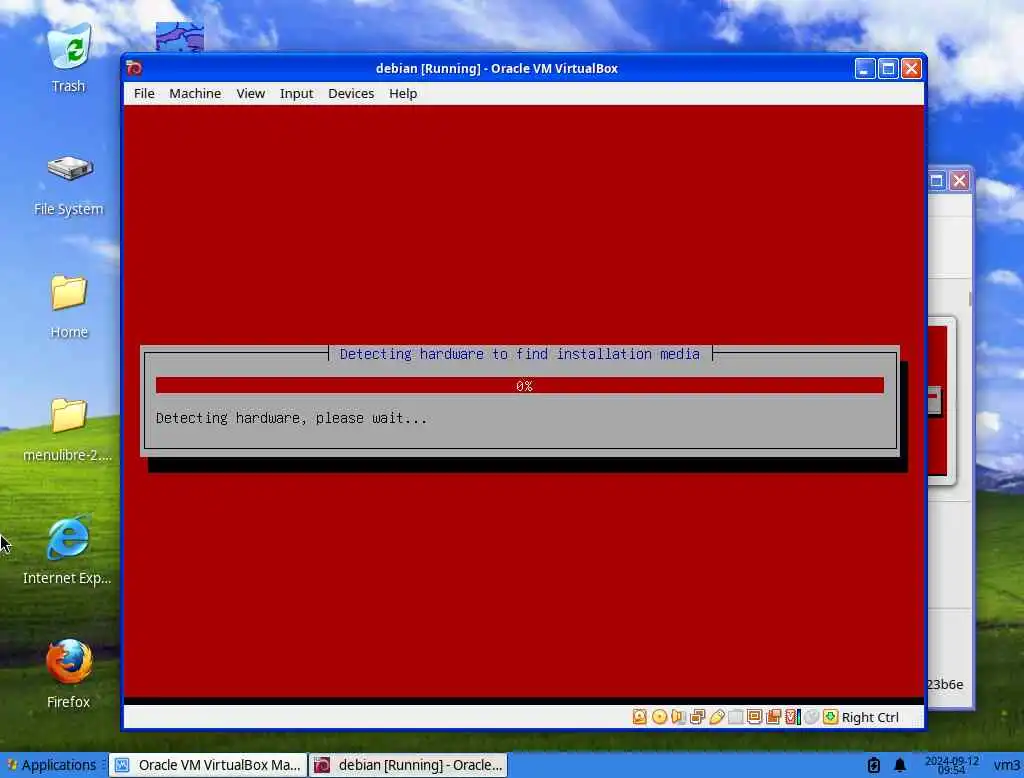Launch the Internet Explorer desktop icon
The width and height of the screenshot is (1024, 778).
point(67,550)
